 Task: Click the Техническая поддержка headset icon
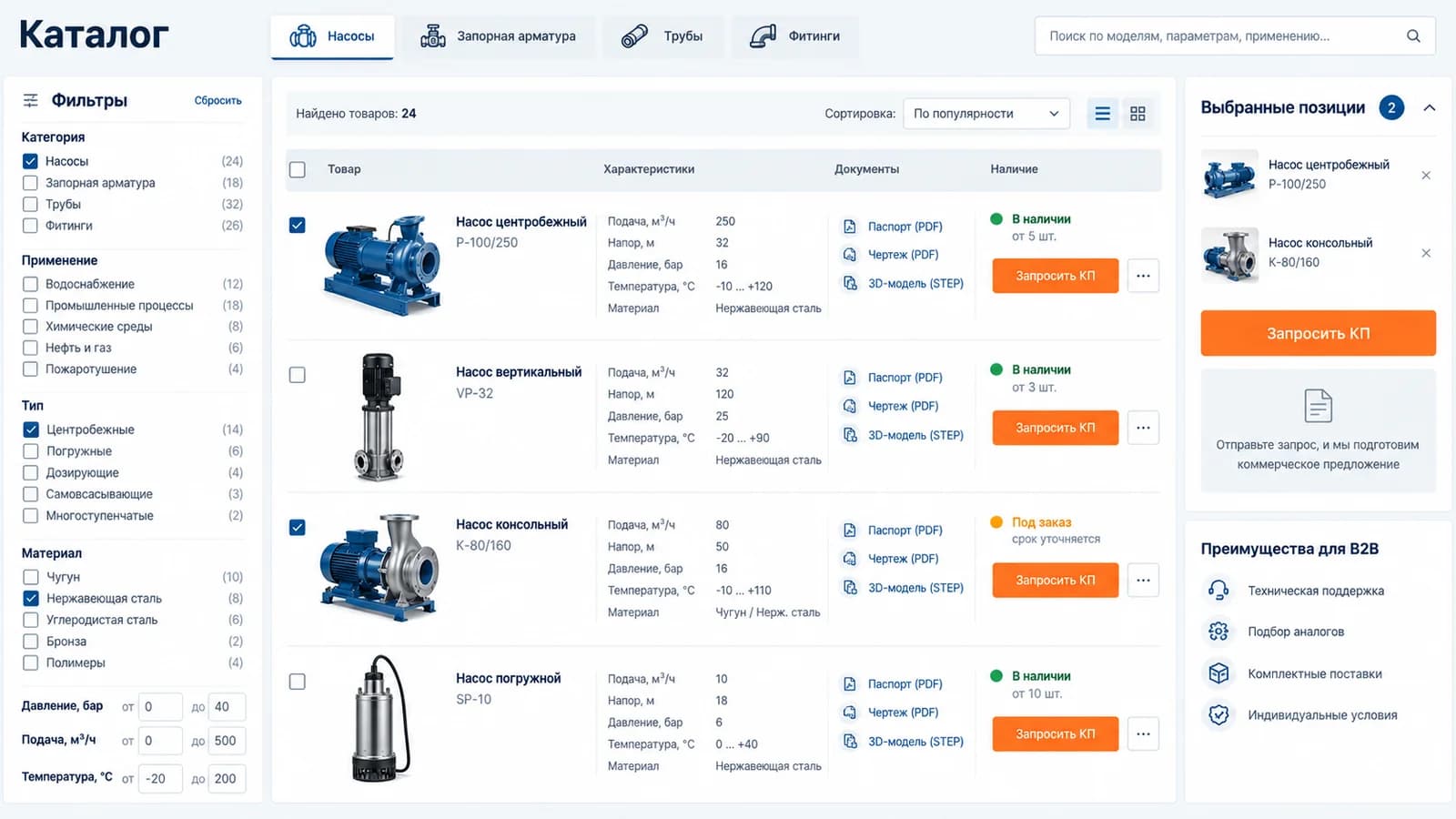pyautogui.click(x=1218, y=590)
